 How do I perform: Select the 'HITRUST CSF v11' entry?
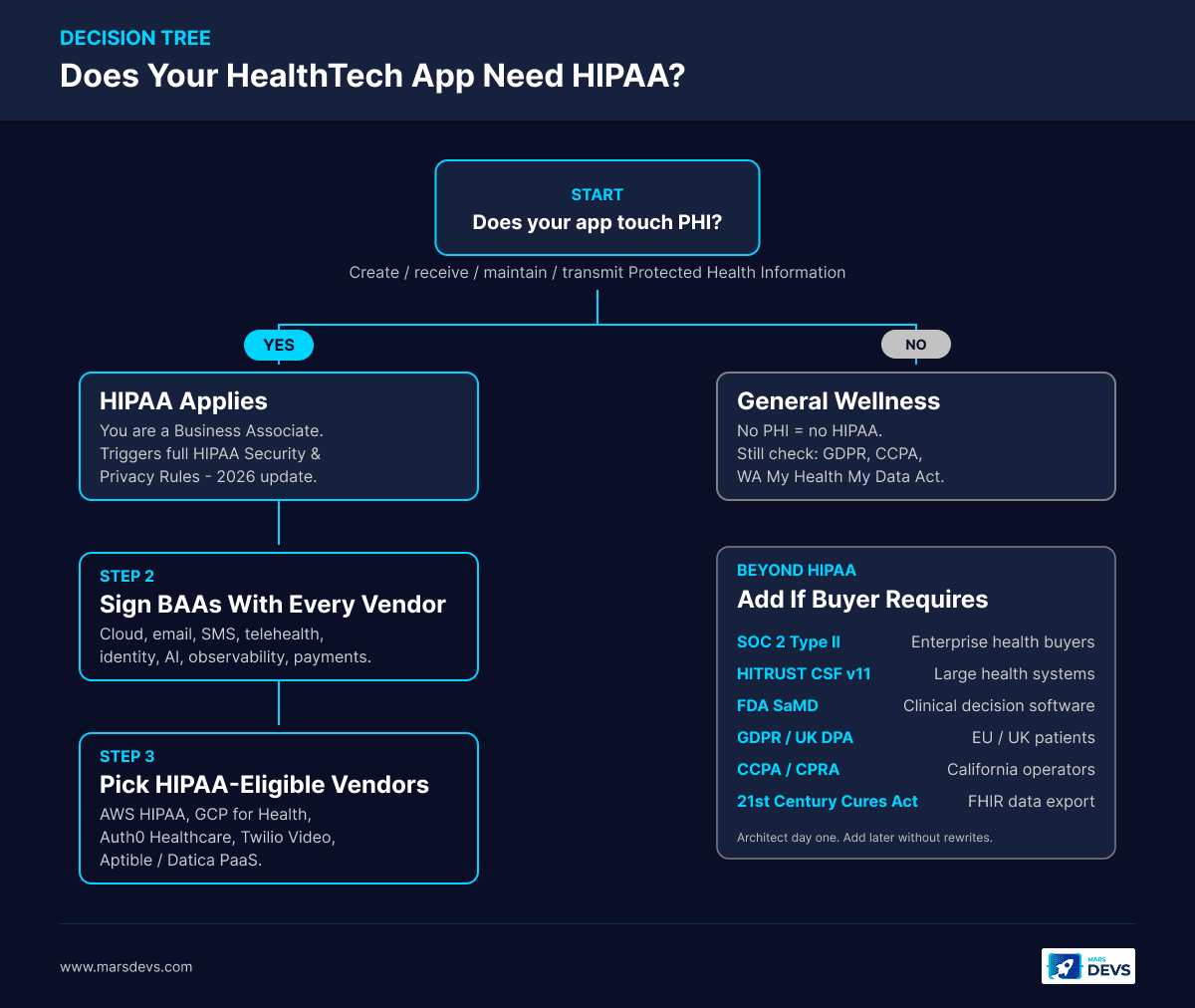804,674
